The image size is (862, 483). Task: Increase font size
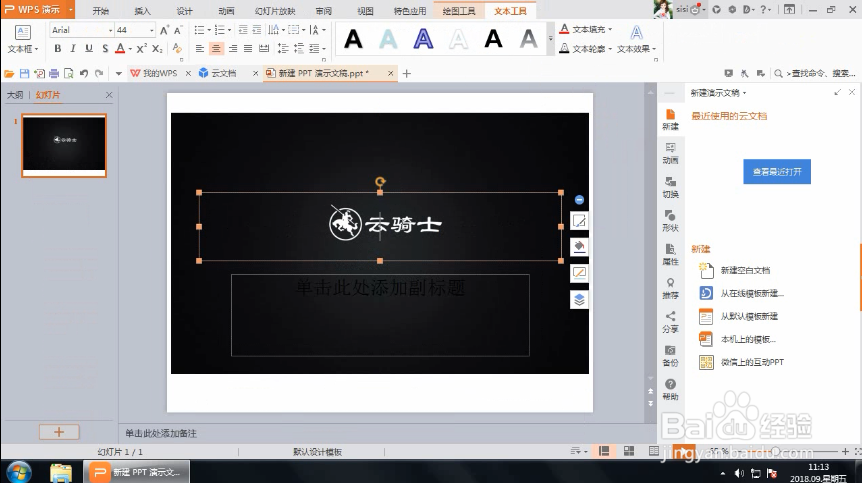pos(164,30)
